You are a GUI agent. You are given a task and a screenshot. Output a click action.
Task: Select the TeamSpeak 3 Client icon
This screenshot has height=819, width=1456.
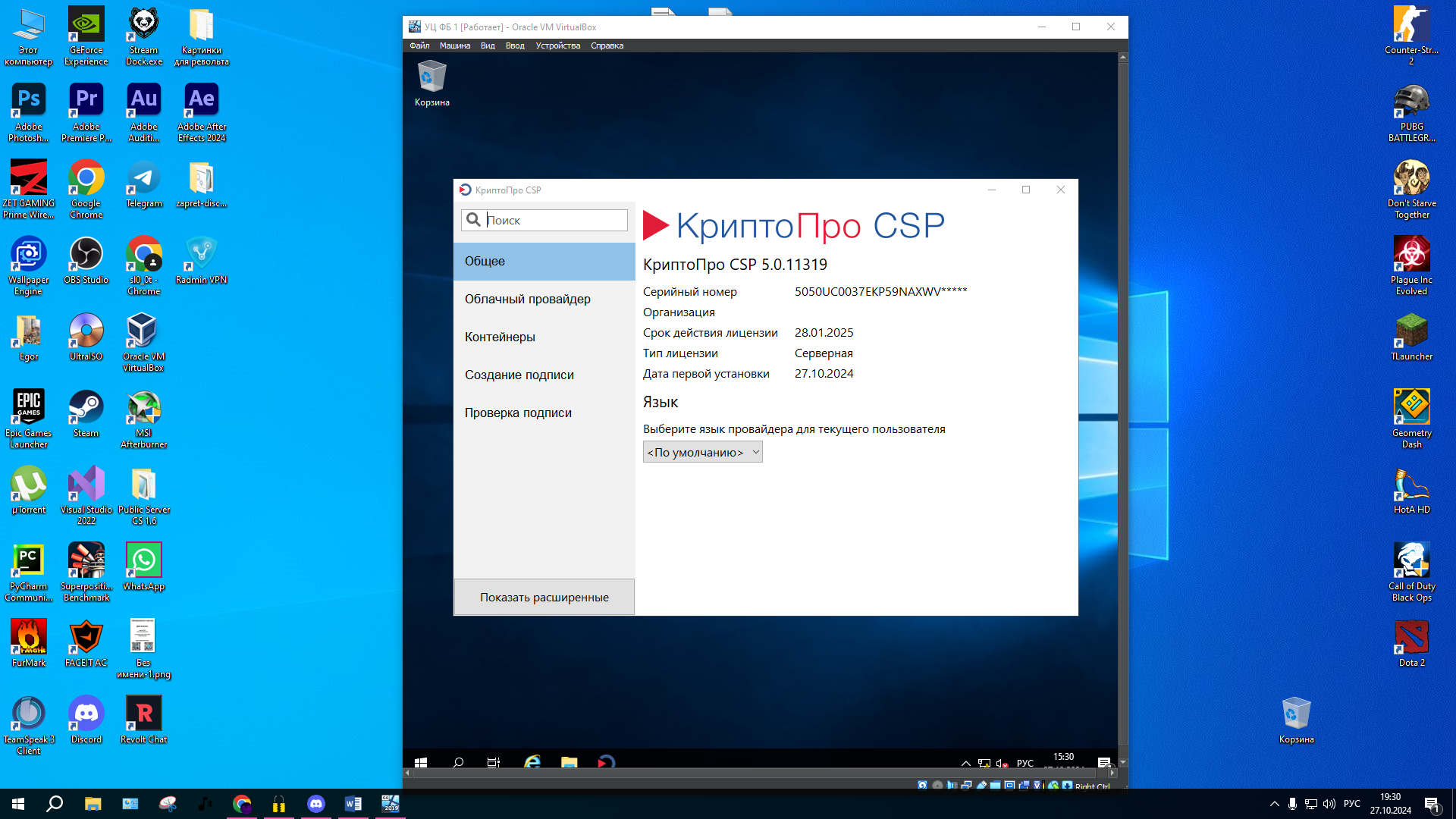(x=29, y=725)
